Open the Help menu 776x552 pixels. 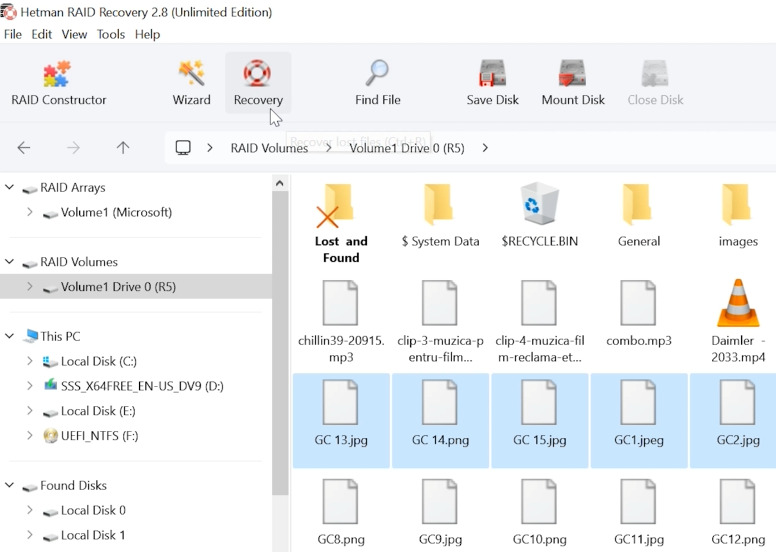147,34
